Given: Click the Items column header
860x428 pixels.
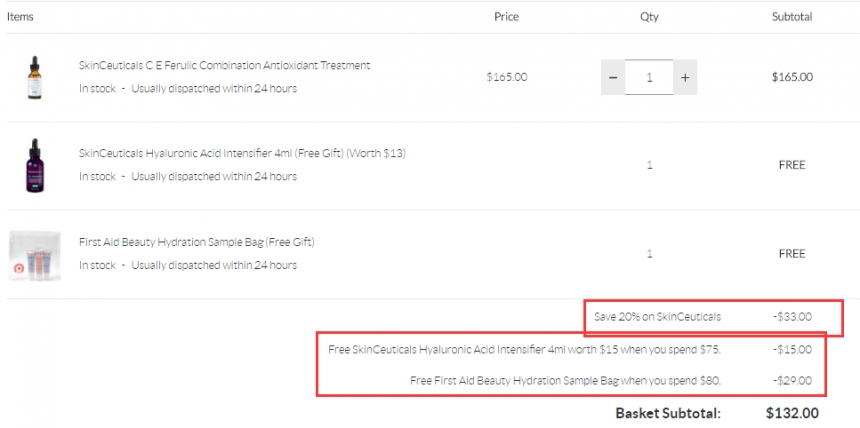Looking at the screenshot, I should (x=20, y=16).
